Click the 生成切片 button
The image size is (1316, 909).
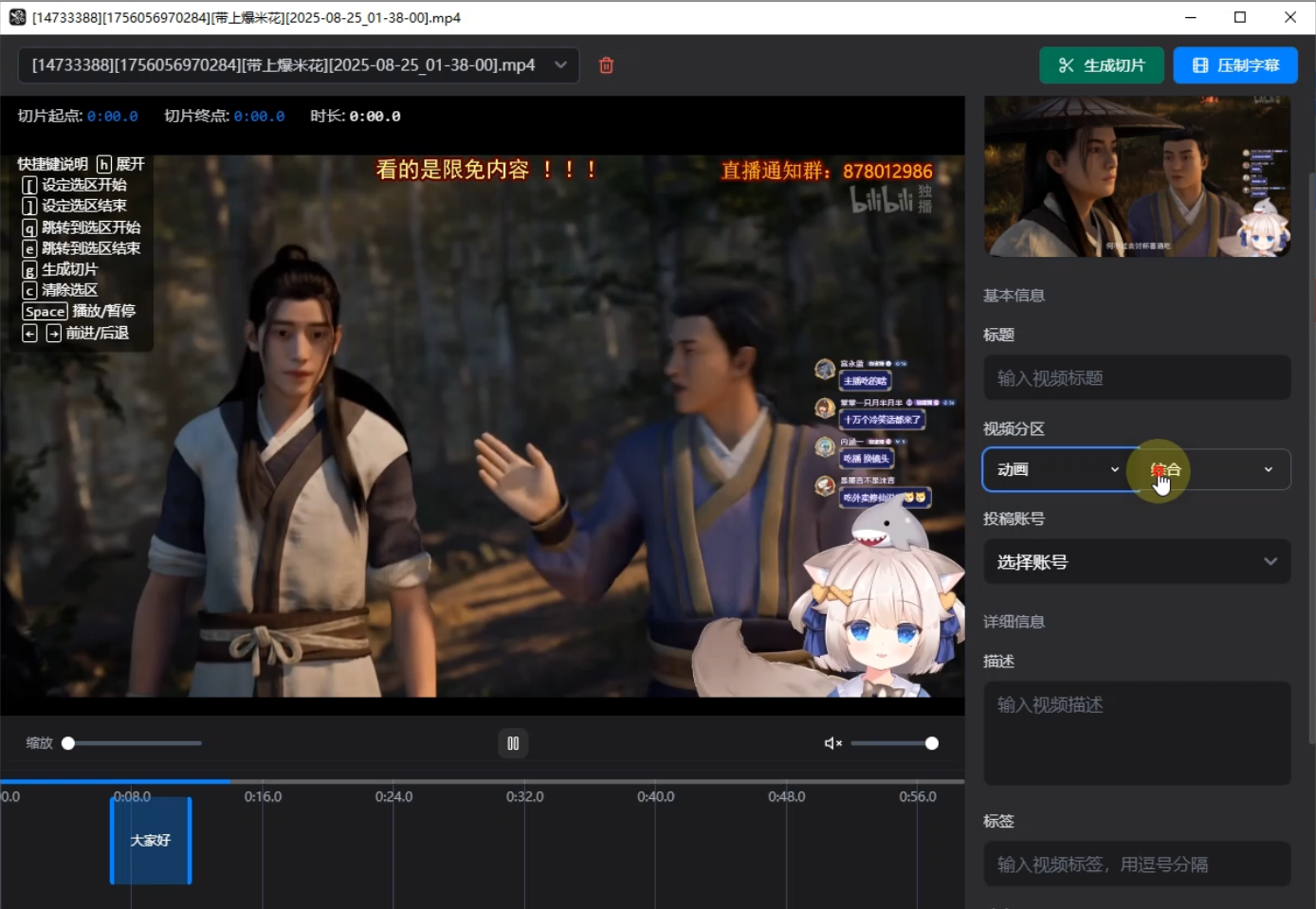pos(1101,65)
